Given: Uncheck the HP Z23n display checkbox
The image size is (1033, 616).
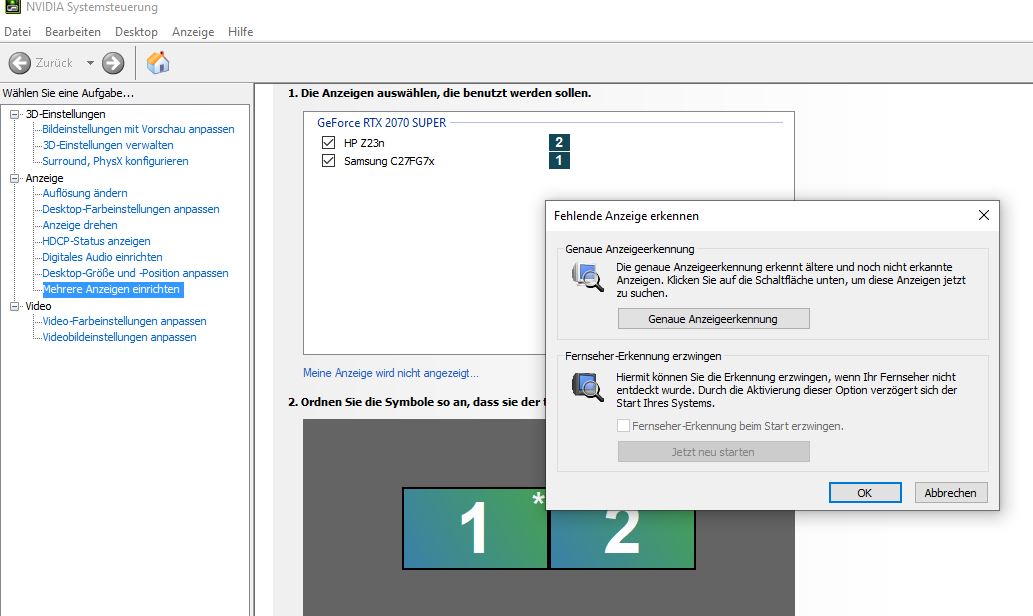Looking at the screenshot, I should pyautogui.click(x=328, y=142).
